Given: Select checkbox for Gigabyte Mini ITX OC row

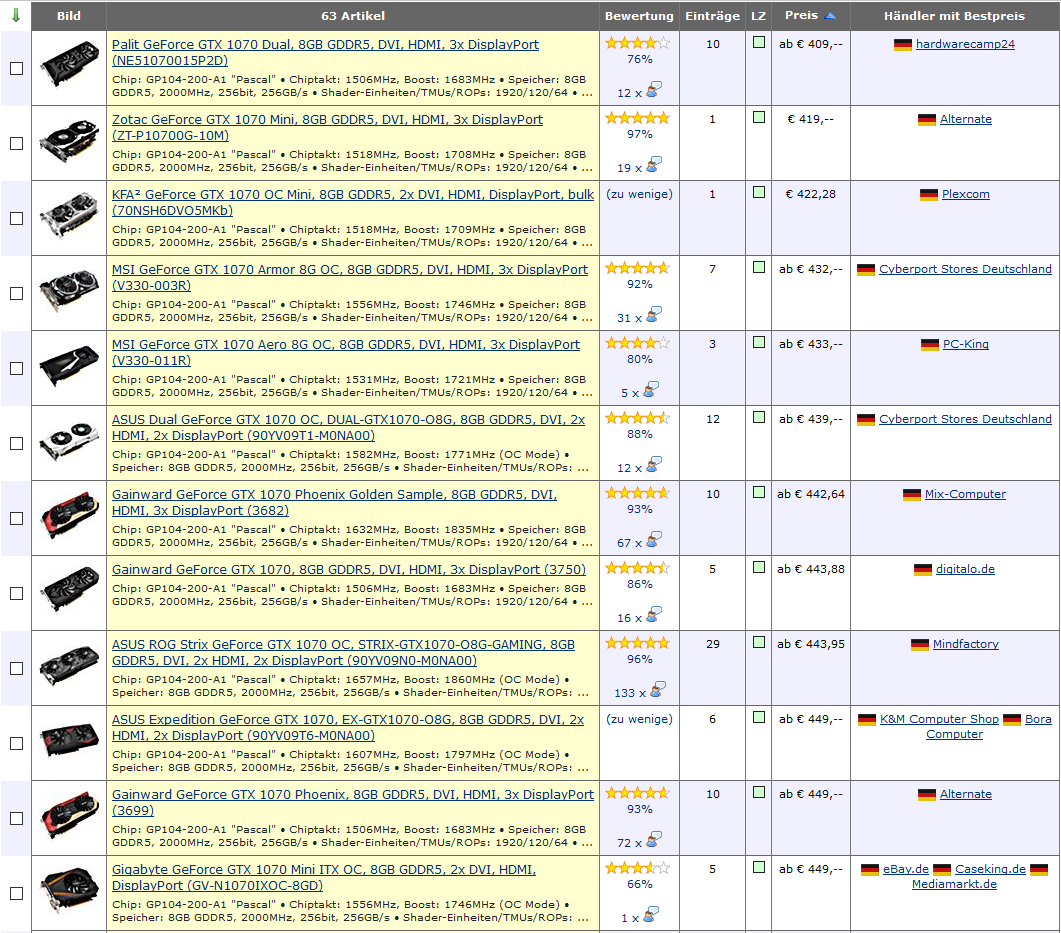Looking at the screenshot, I should pyautogui.click(x=17, y=893).
